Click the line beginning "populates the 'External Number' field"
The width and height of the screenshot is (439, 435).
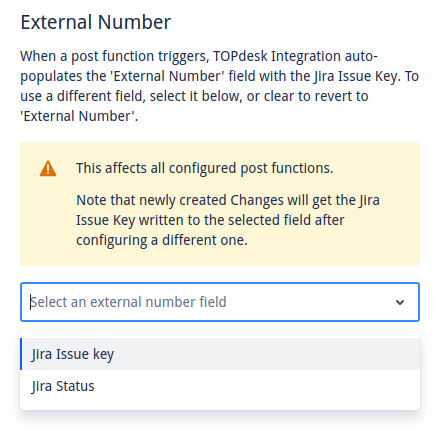click(x=220, y=76)
